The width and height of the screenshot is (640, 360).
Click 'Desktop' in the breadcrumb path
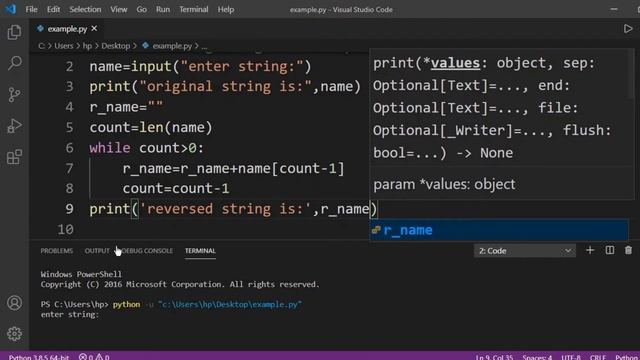(116, 46)
